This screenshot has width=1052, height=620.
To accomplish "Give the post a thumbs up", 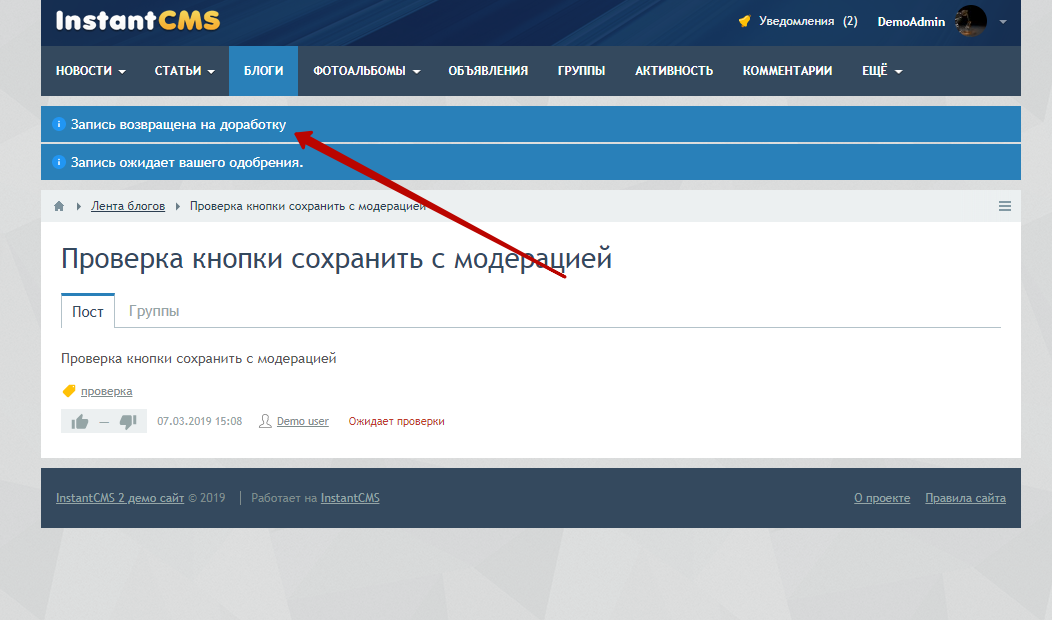I will (x=80, y=421).
